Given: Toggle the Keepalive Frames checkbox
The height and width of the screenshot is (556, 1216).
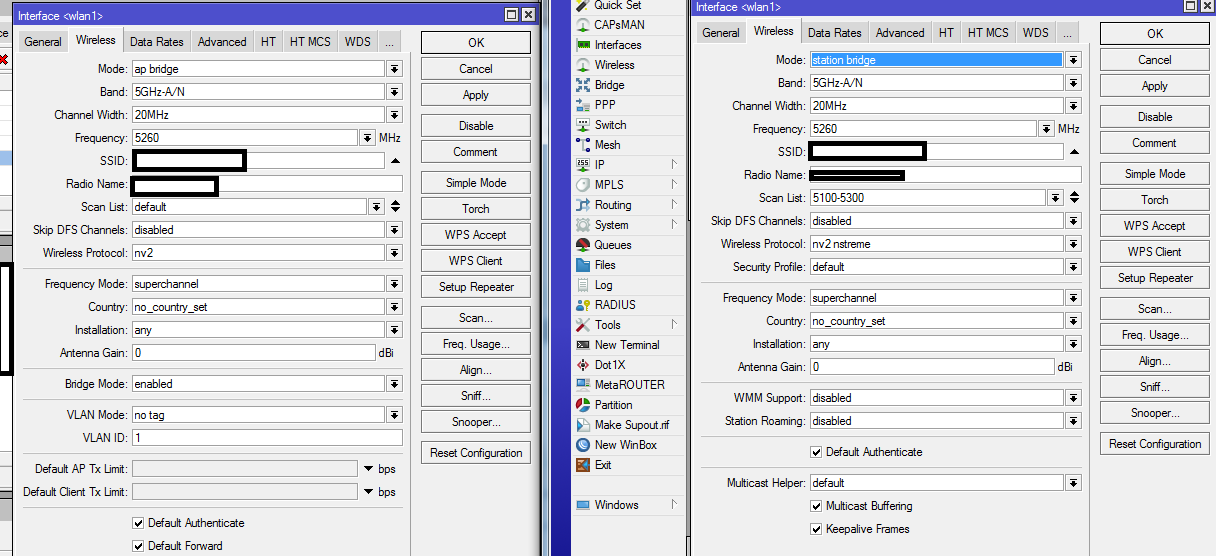Looking at the screenshot, I should pos(817,529).
